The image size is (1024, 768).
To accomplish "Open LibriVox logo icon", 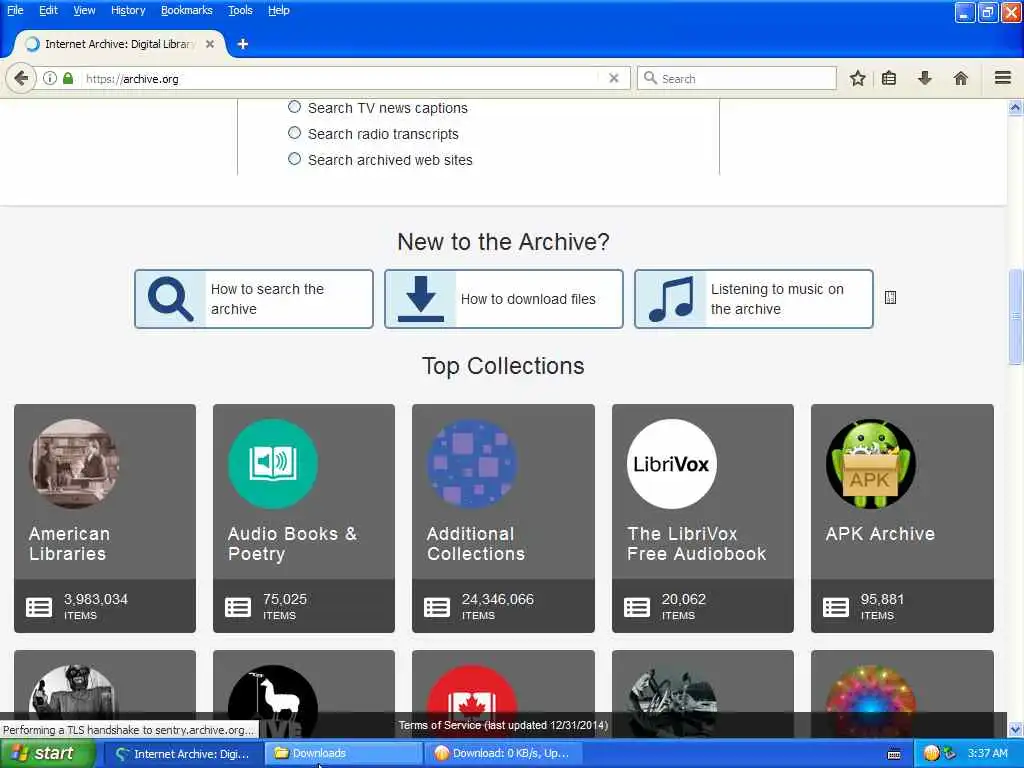I will (671, 464).
